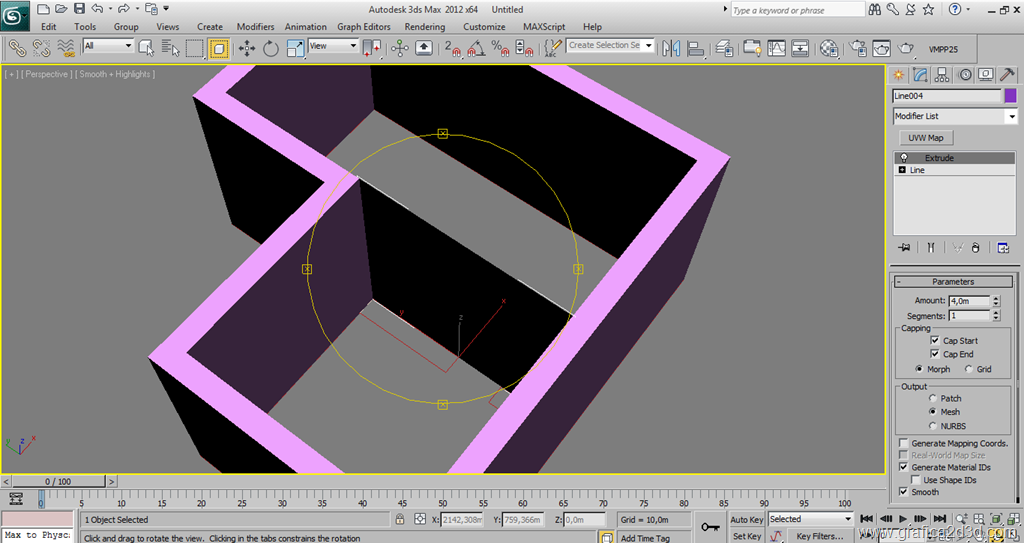
Task: Toggle the selection lock padlock icon
Action: (x=401, y=520)
